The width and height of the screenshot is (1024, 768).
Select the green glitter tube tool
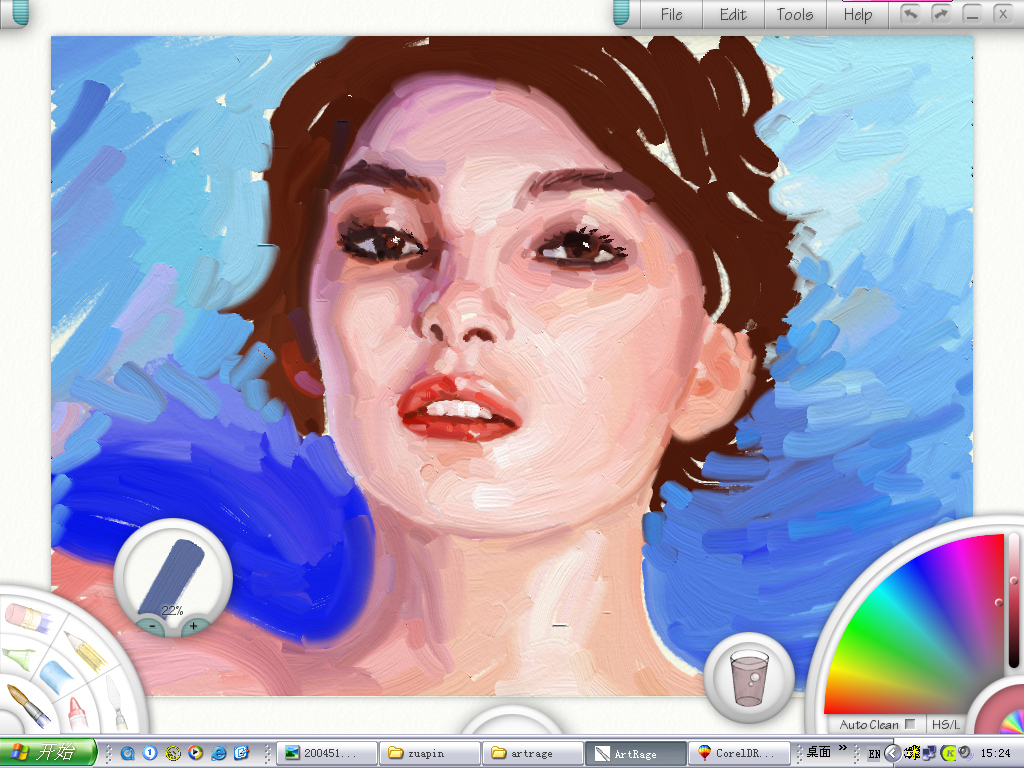pos(19,658)
